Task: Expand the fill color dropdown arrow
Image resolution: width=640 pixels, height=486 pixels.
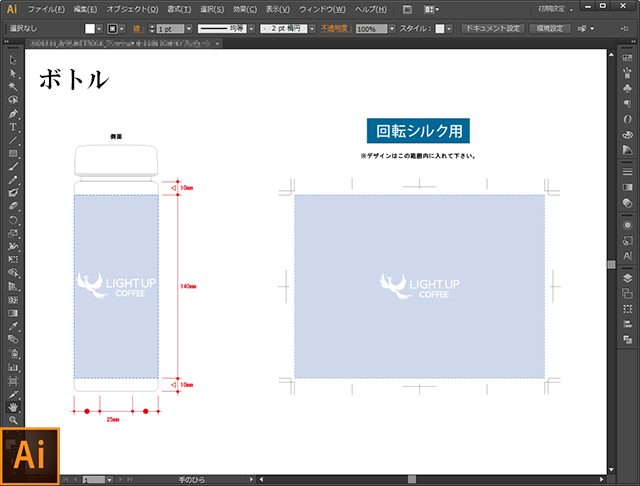Action: 99,29
